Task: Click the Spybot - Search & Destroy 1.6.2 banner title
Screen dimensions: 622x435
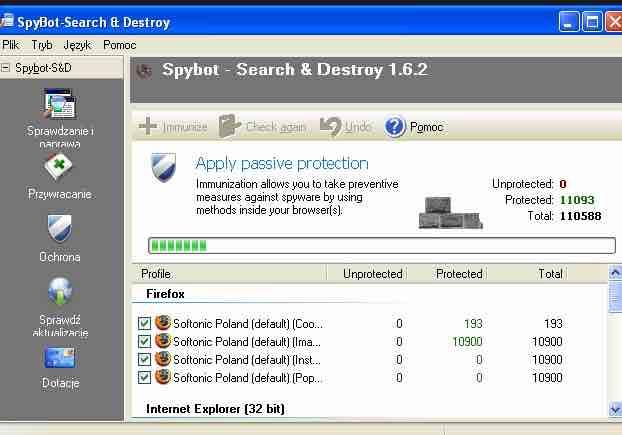Action: 295,70
